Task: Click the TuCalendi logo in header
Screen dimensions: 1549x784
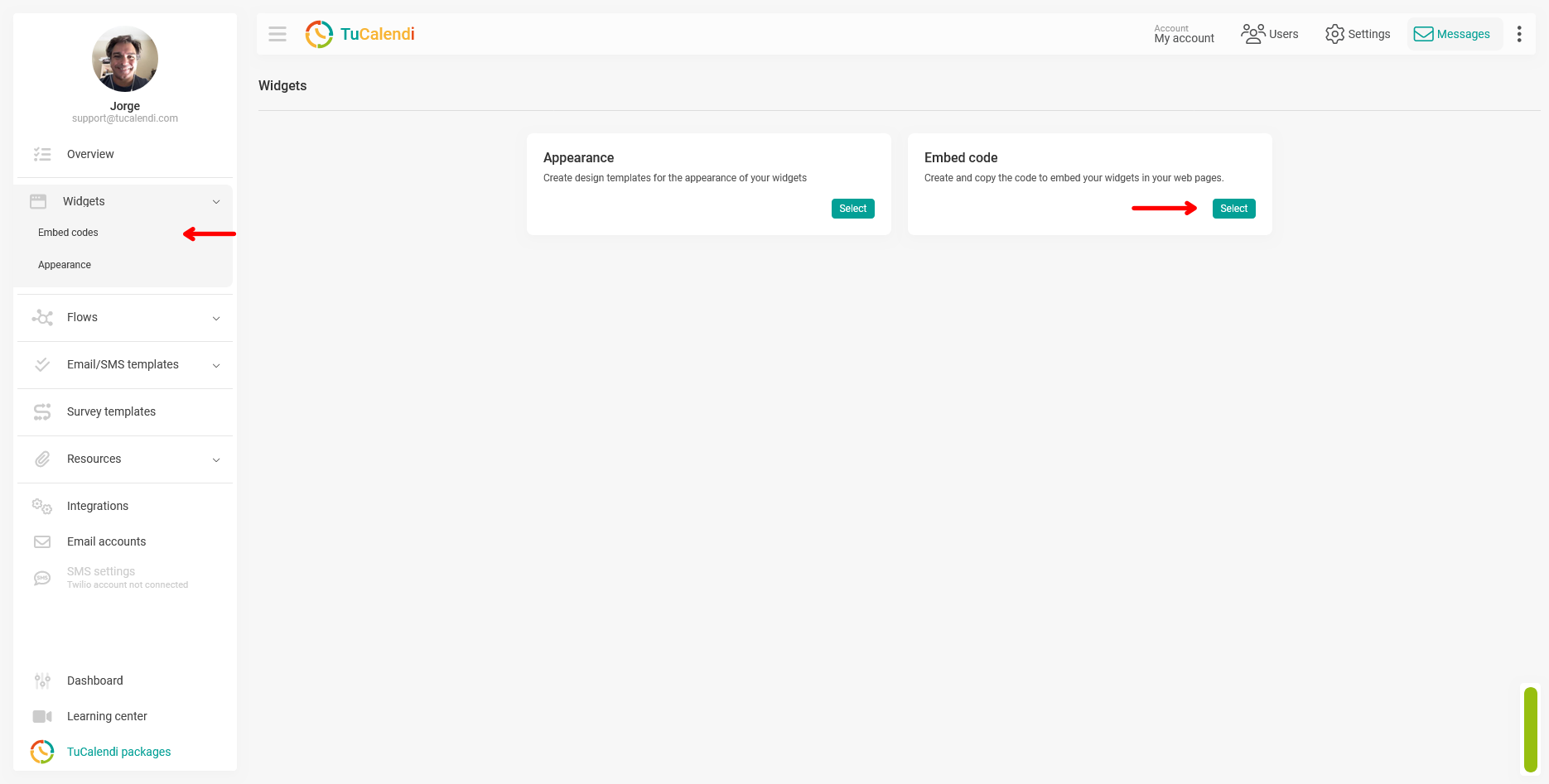Action: [360, 34]
